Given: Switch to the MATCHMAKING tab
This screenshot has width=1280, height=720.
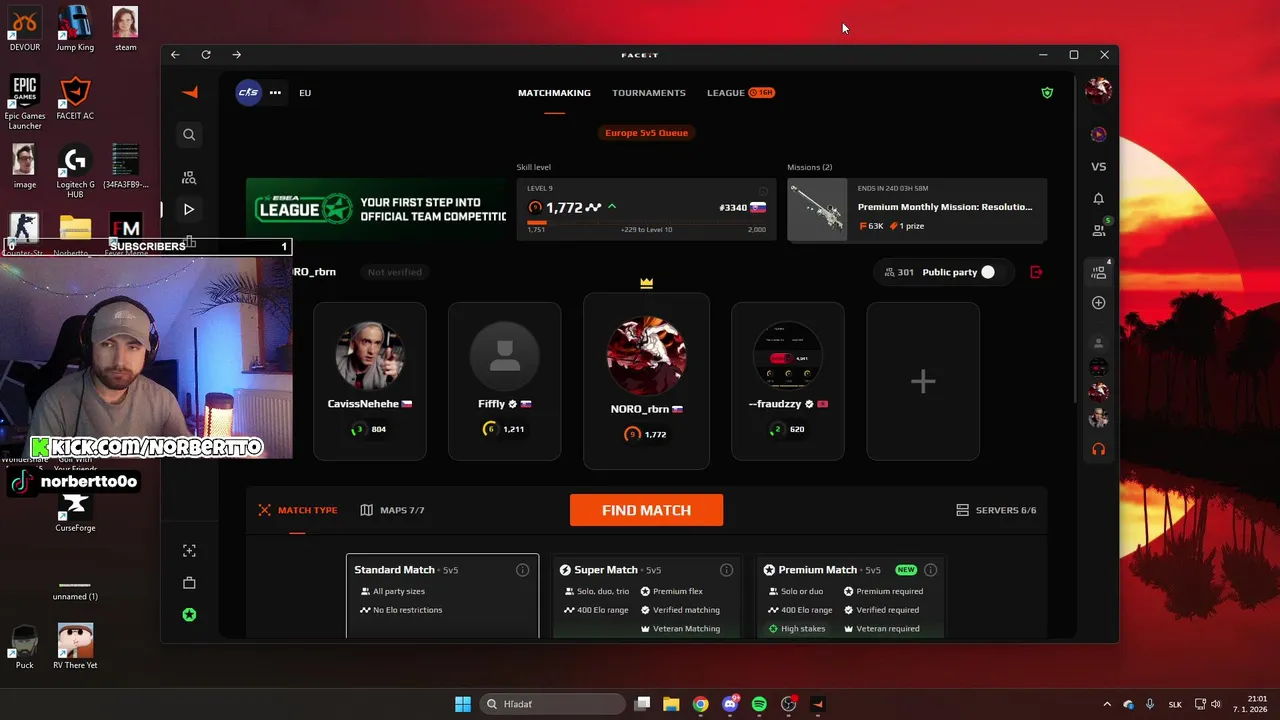Looking at the screenshot, I should tap(554, 93).
